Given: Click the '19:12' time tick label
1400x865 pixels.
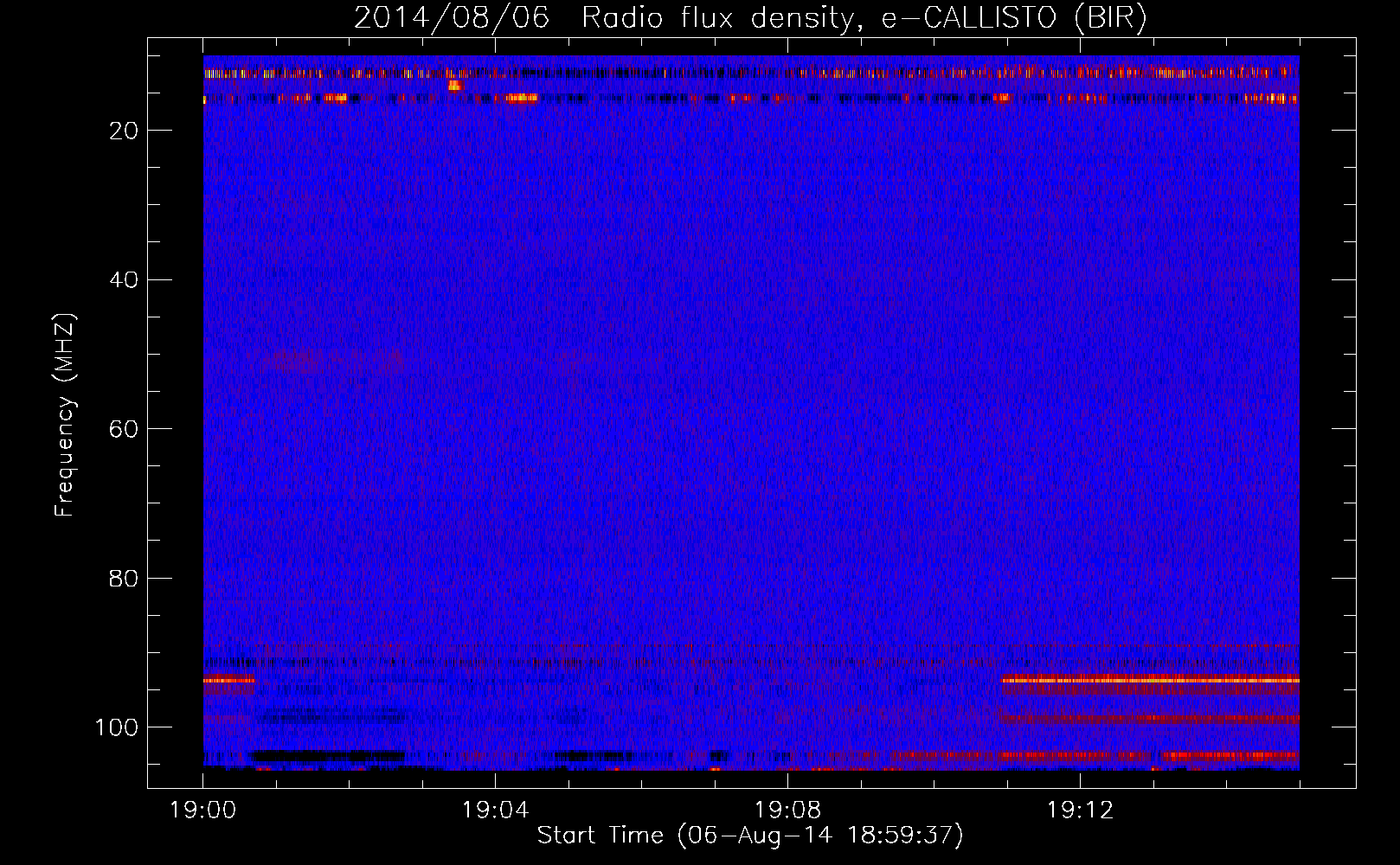Looking at the screenshot, I should 1081,811.
